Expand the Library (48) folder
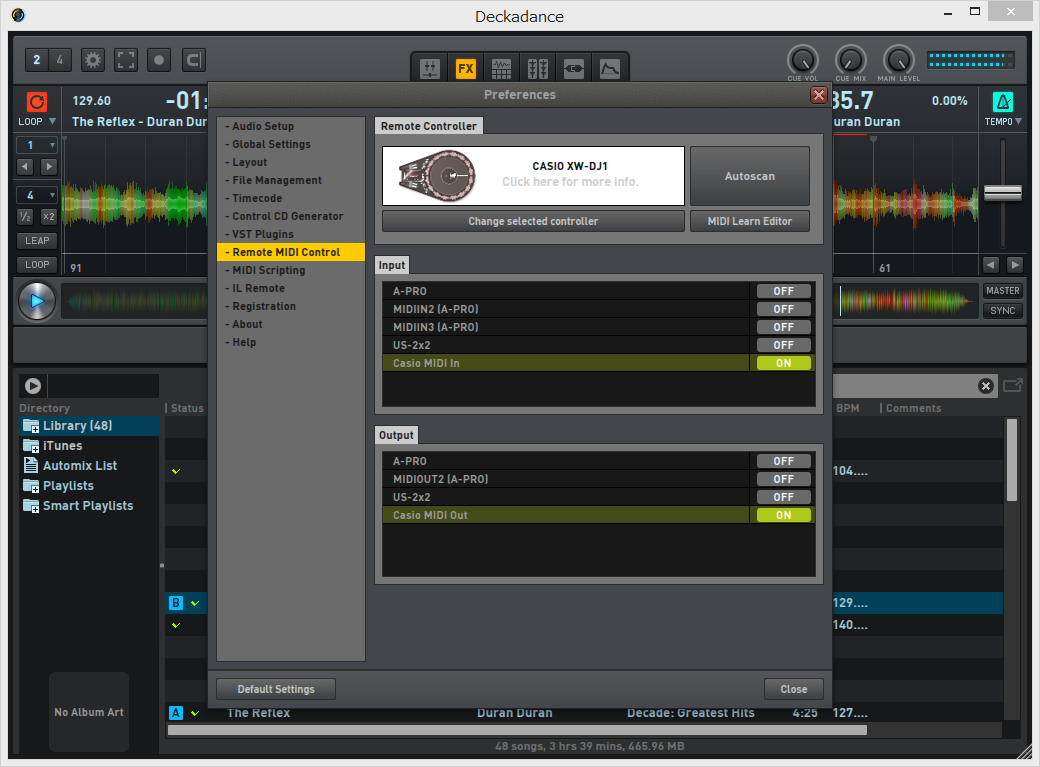Viewport: 1040px width, 767px height. click(31, 426)
